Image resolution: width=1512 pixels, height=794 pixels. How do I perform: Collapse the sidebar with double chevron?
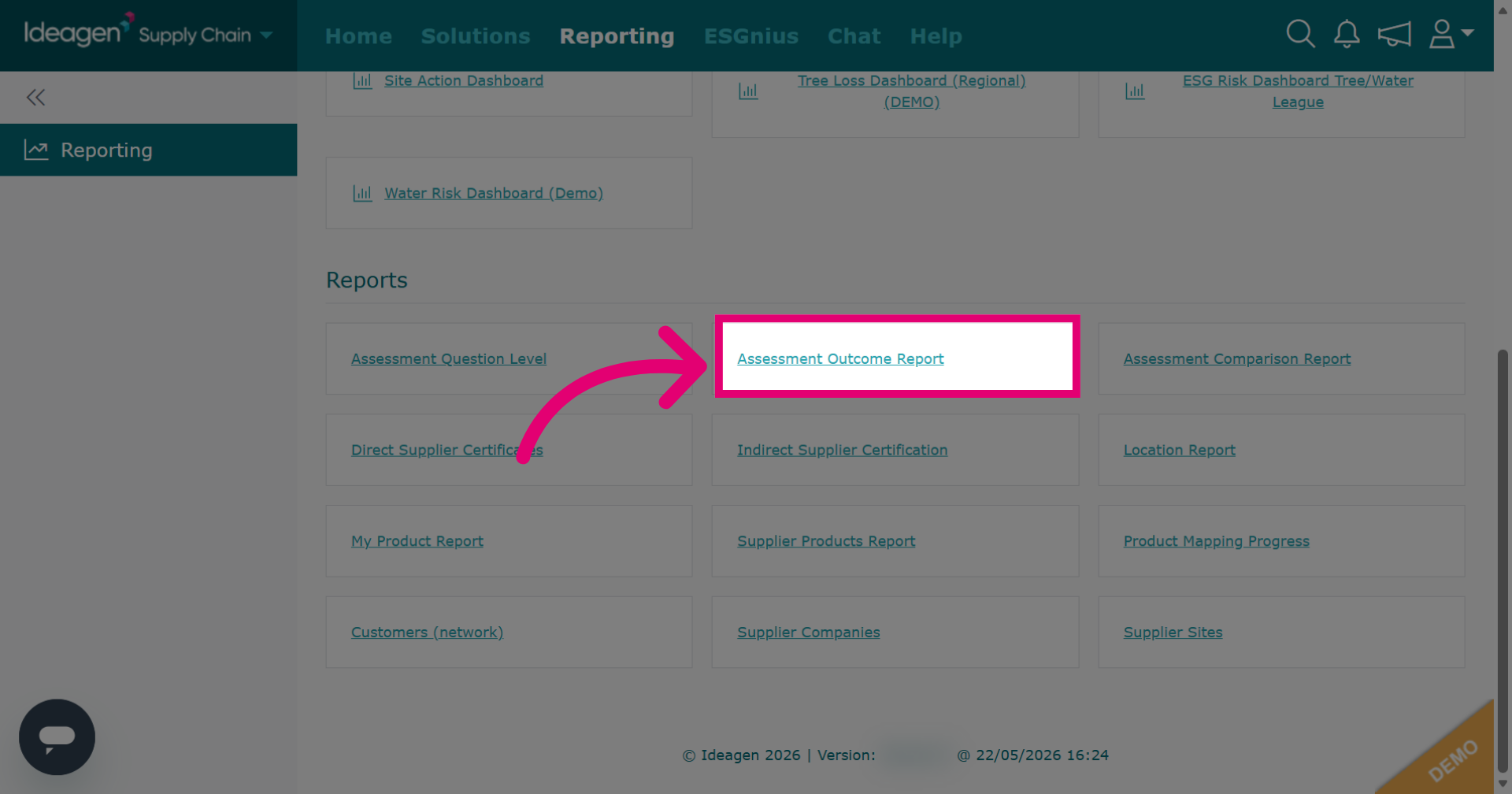(x=35, y=98)
